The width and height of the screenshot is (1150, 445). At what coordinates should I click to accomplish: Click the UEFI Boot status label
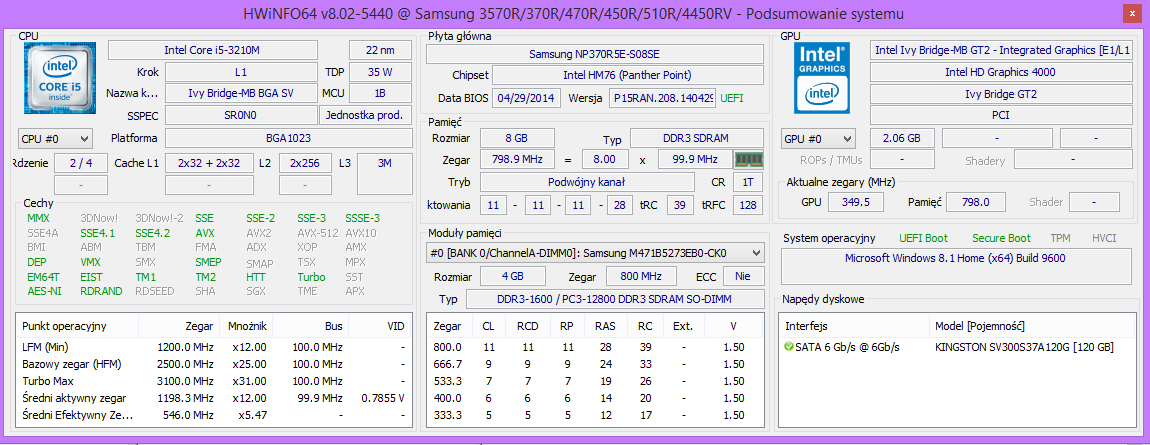[x=923, y=238]
